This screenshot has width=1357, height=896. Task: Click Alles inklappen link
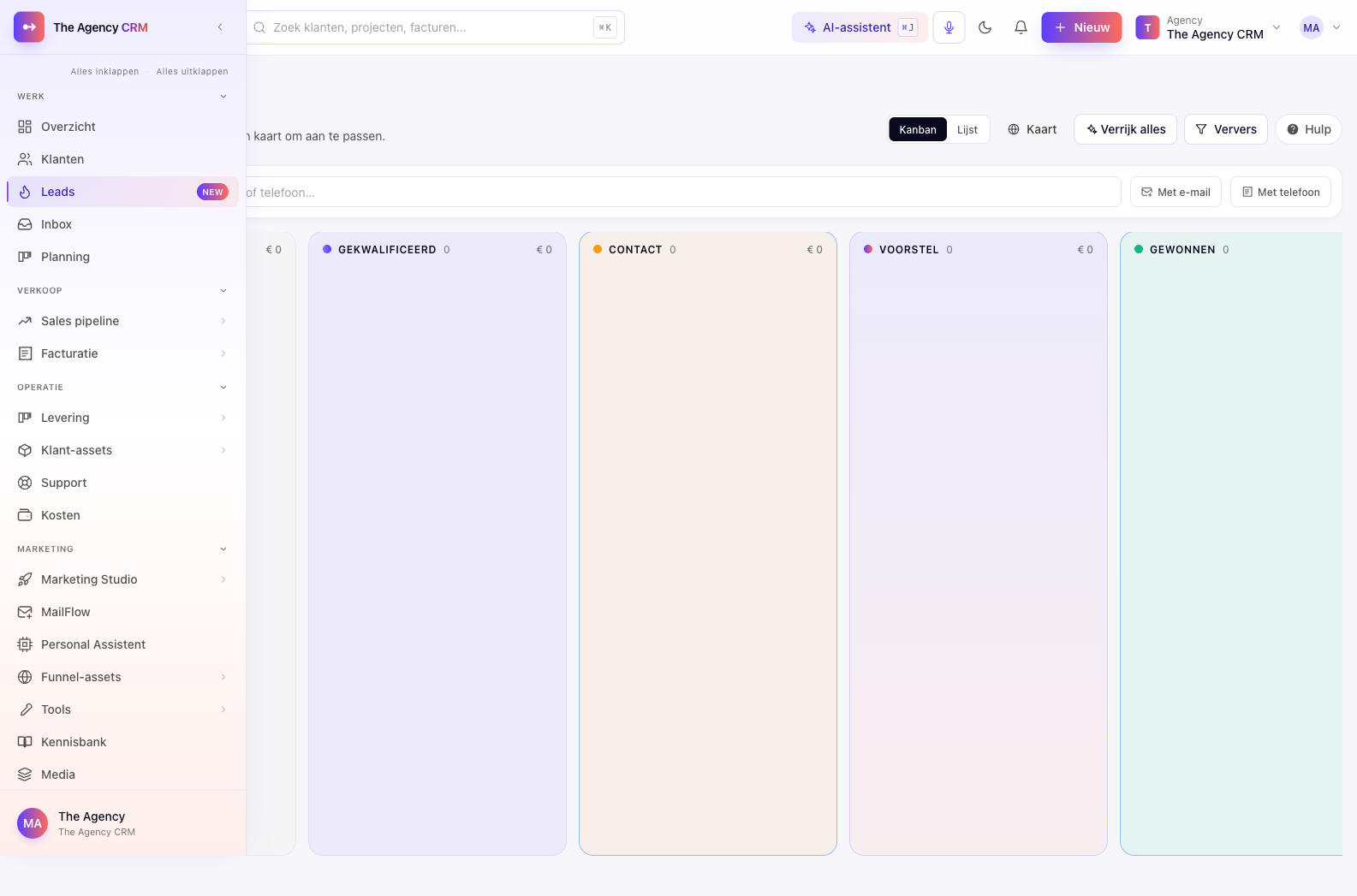[x=104, y=72]
